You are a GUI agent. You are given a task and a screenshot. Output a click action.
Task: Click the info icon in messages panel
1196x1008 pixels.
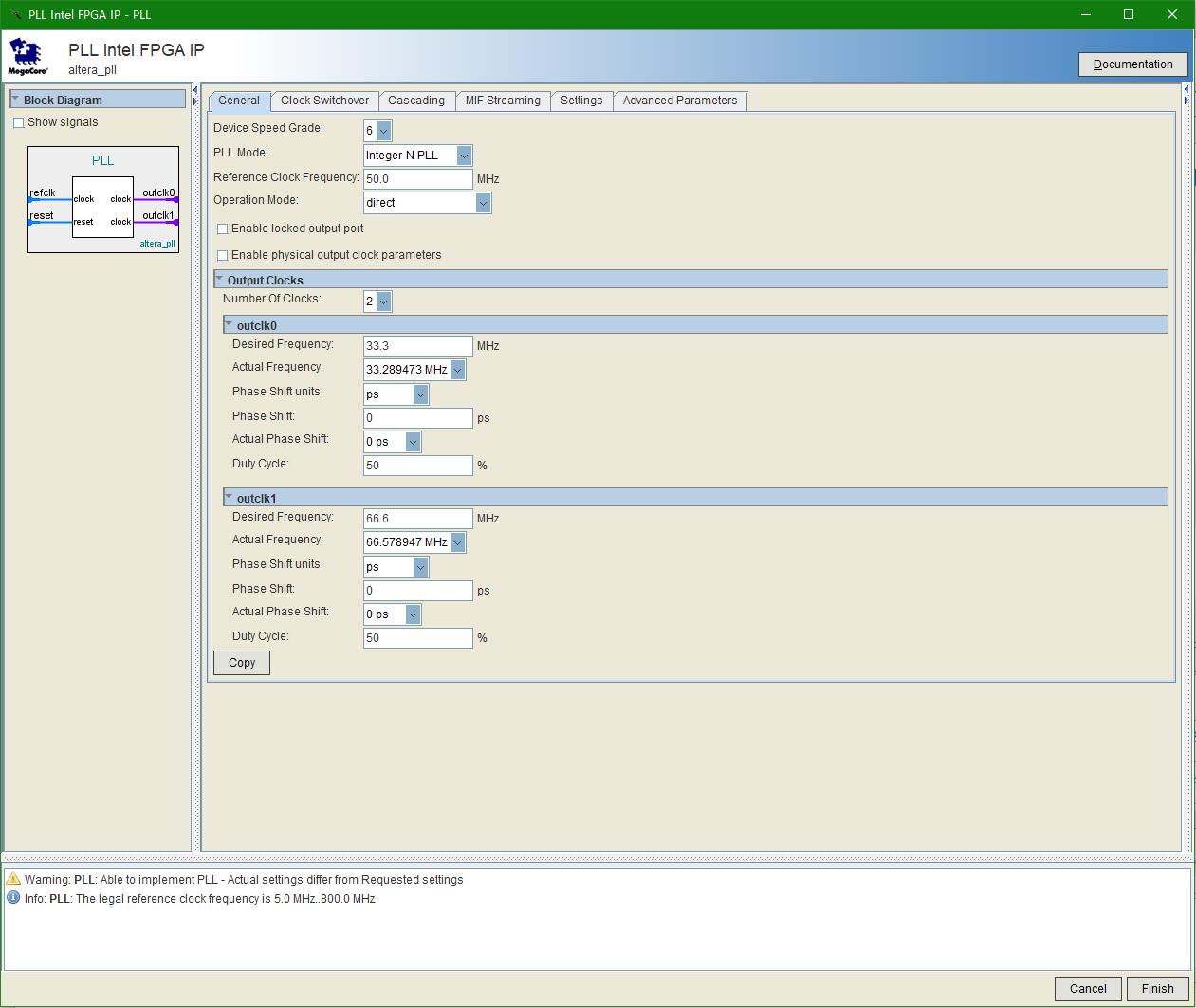point(13,897)
